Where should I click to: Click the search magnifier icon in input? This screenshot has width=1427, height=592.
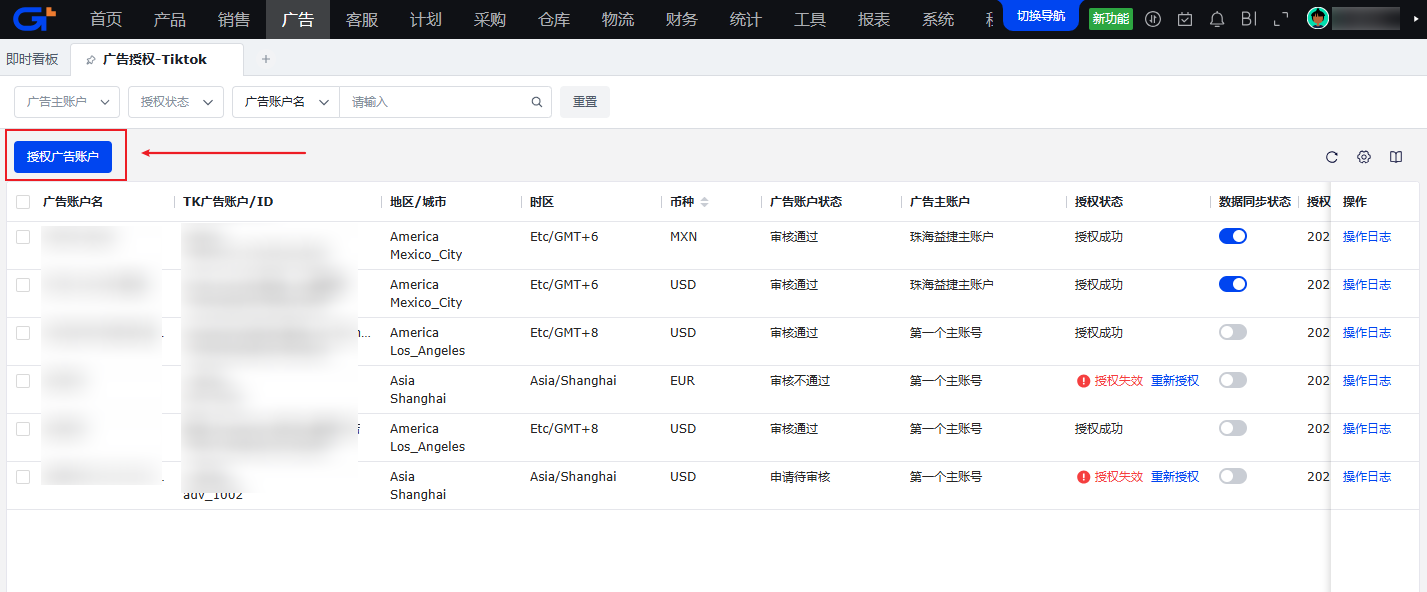(537, 102)
